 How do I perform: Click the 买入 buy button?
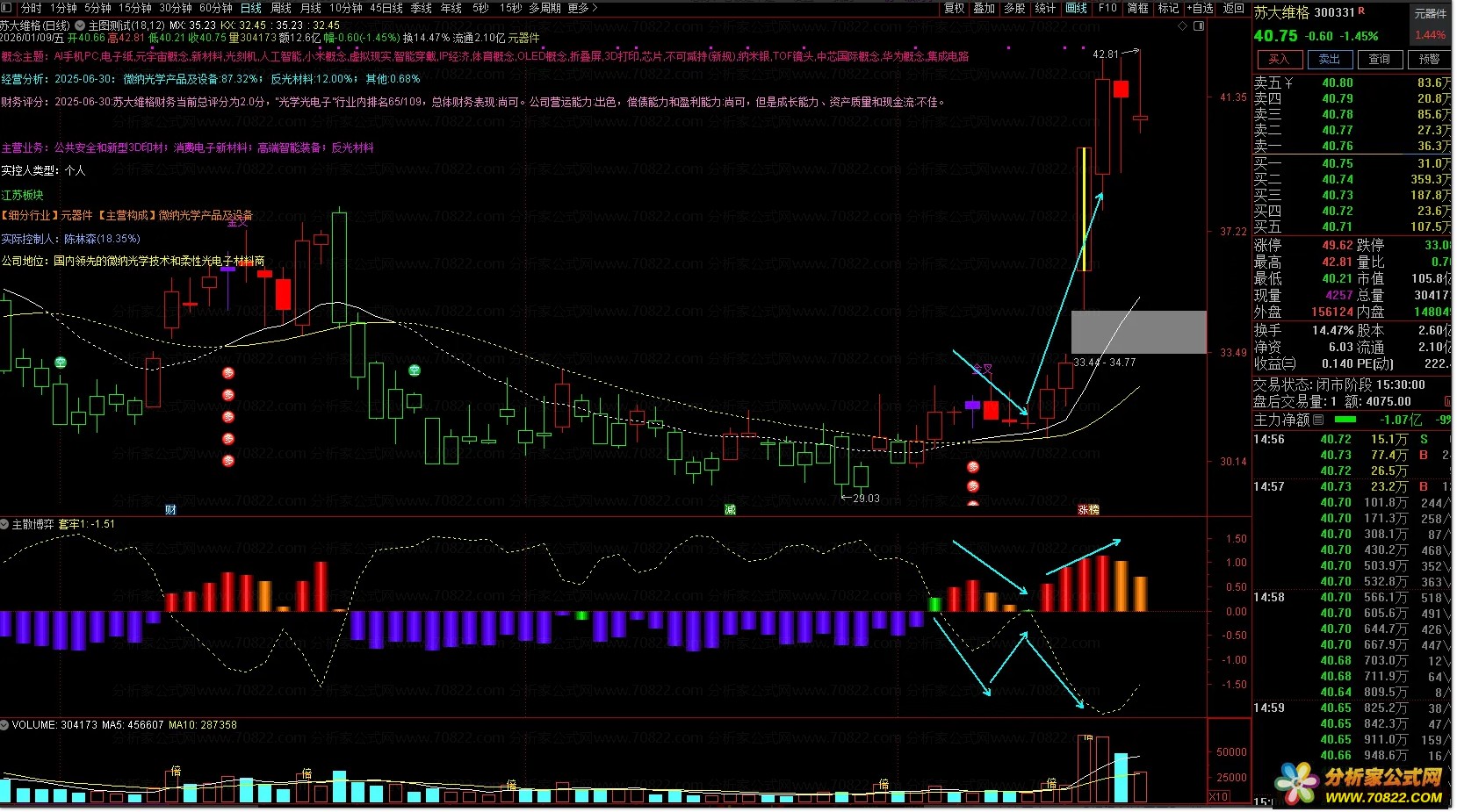pos(1279,59)
